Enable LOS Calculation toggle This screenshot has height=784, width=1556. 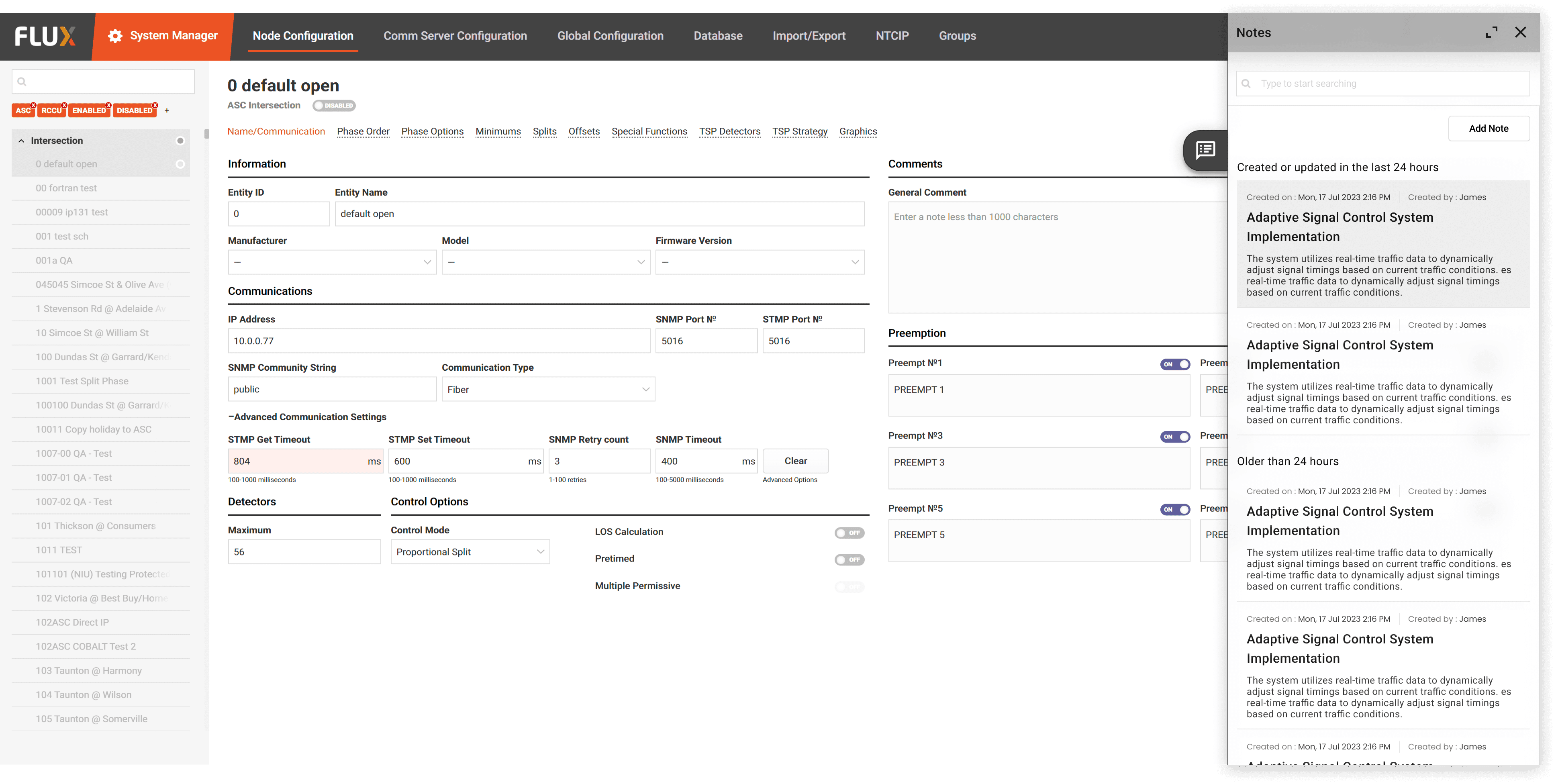pos(849,533)
